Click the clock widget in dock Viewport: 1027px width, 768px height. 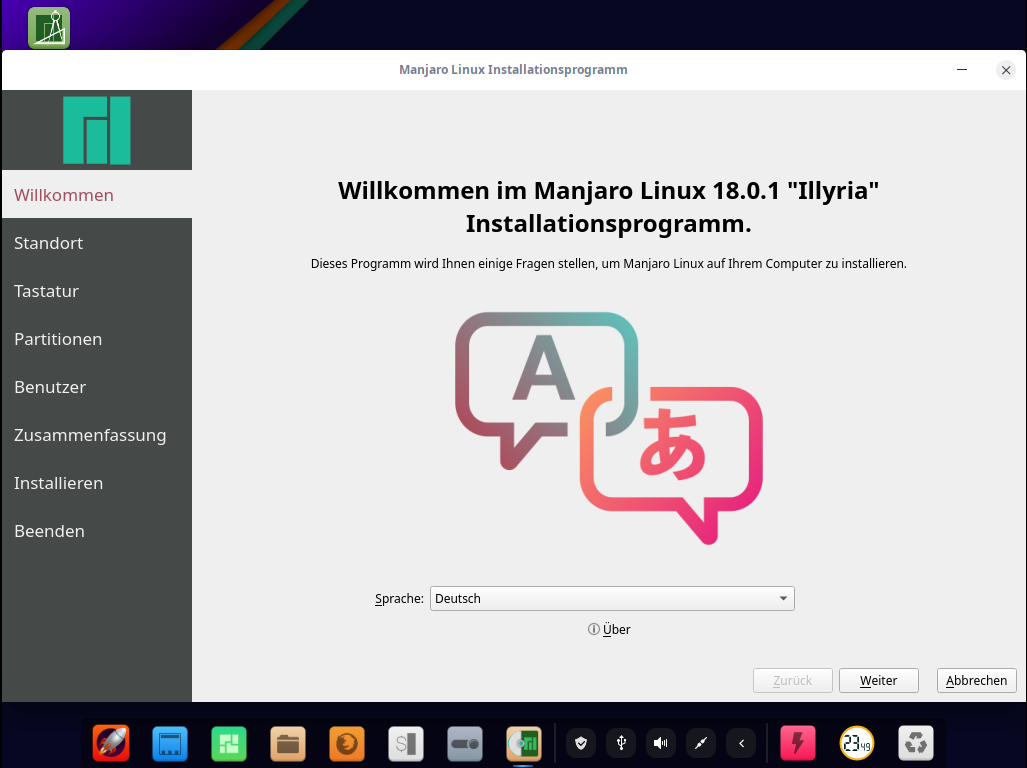click(x=857, y=743)
